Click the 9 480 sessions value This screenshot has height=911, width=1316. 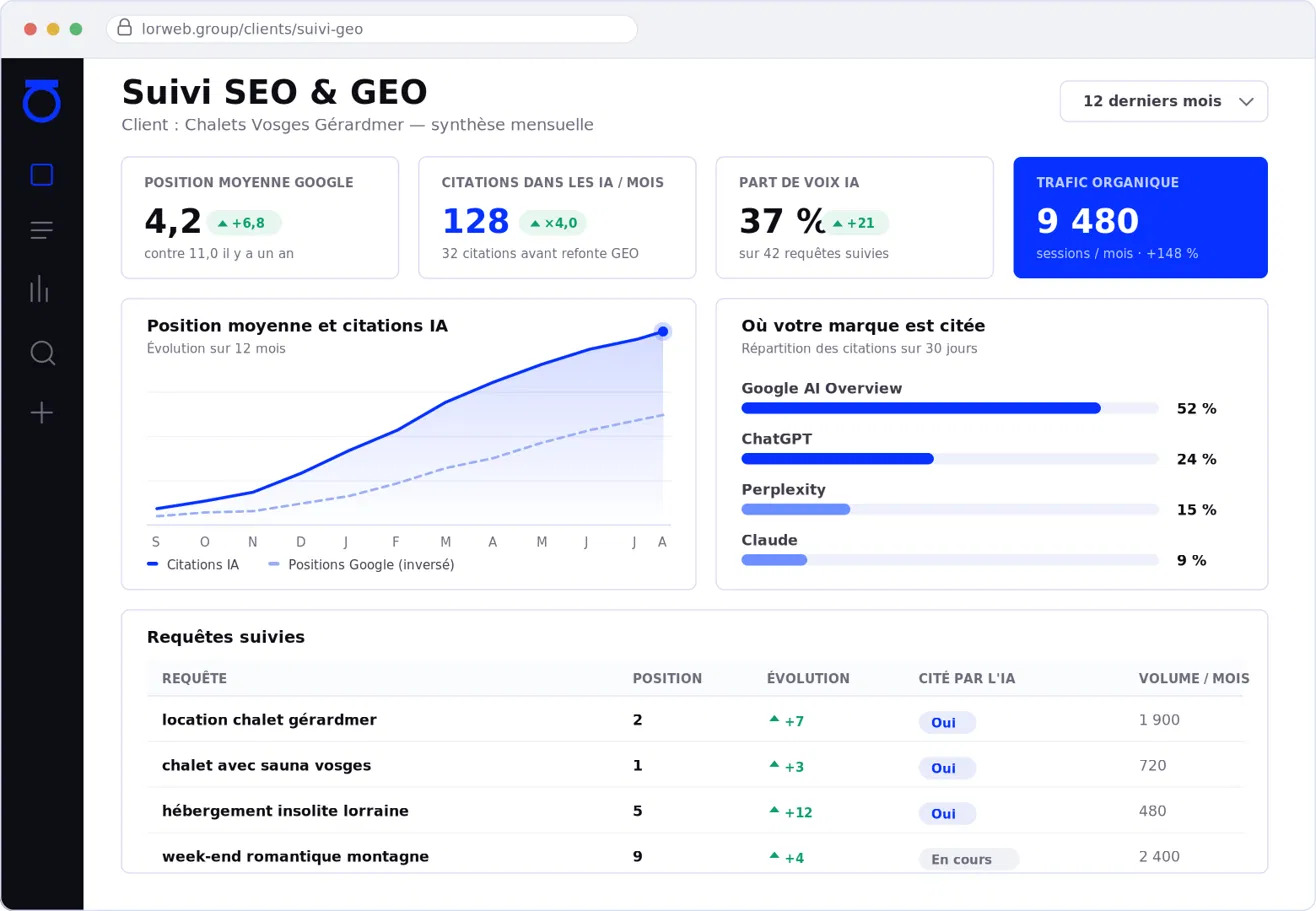pyautogui.click(x=1088, y=221)
